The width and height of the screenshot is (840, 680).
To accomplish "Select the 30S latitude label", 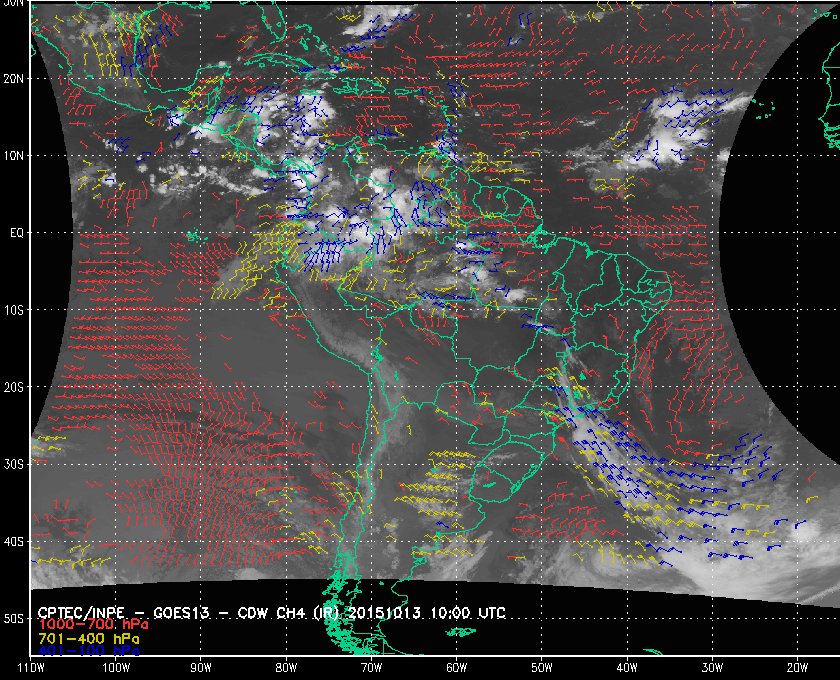I will coord(13,464).
